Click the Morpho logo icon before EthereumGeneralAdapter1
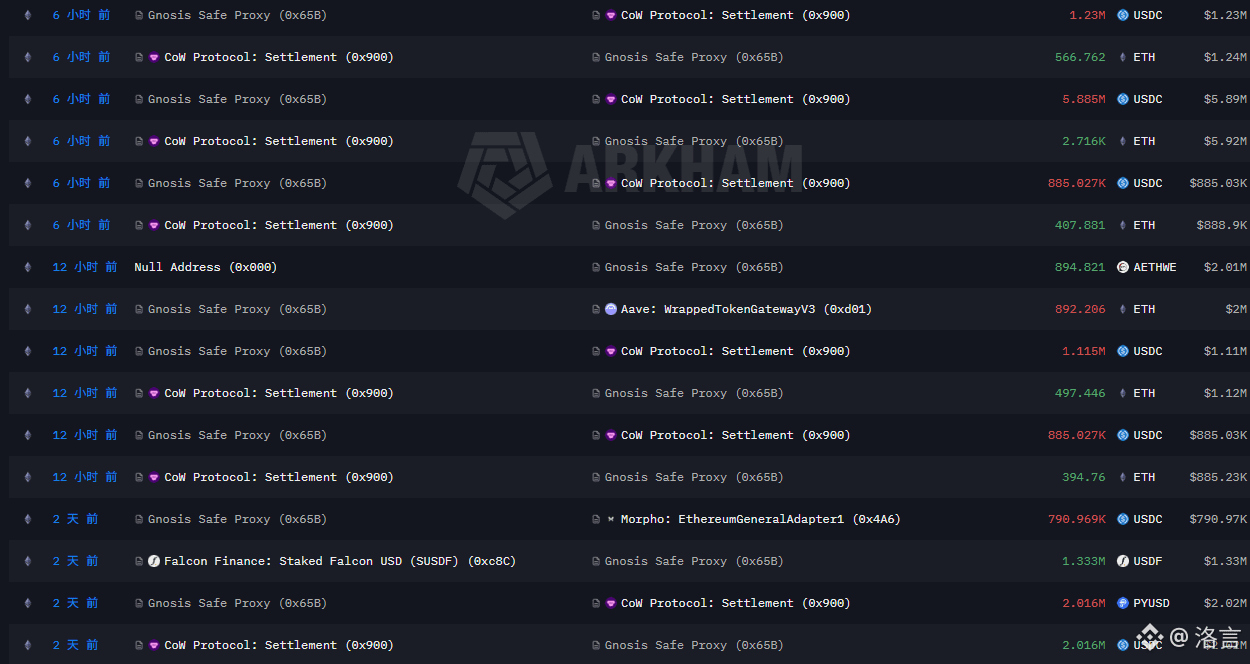 pyautogui.click(x=611, y=519)
